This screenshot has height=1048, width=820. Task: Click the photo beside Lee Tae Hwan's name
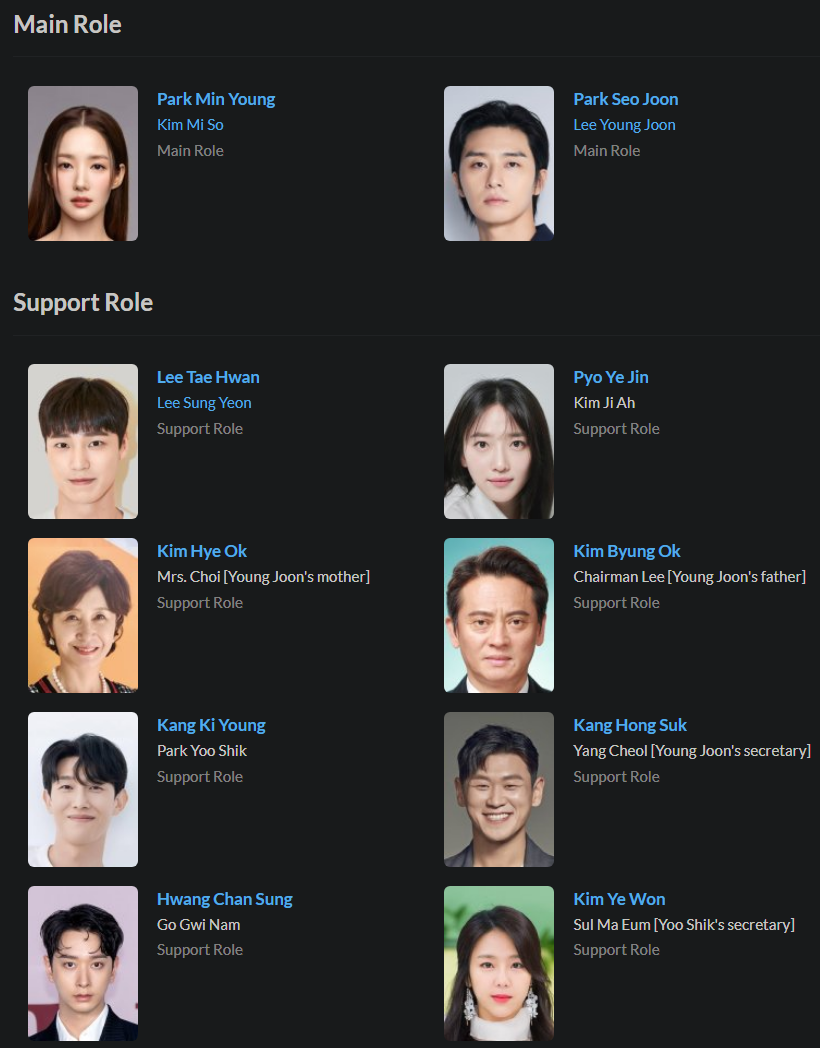click(83, 441)
